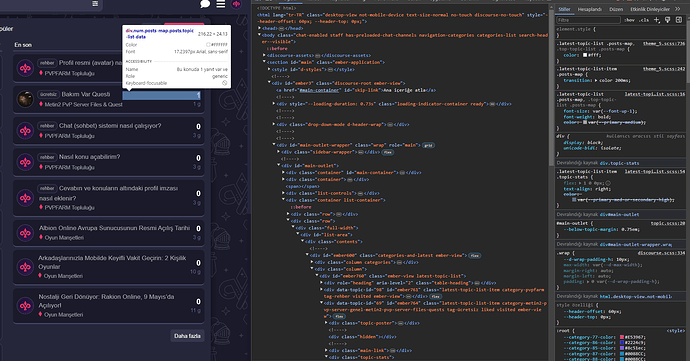This screenshot has width=690, height=361.
Task: Open the user avatar menu in the header
Action: tap(236, 4)
